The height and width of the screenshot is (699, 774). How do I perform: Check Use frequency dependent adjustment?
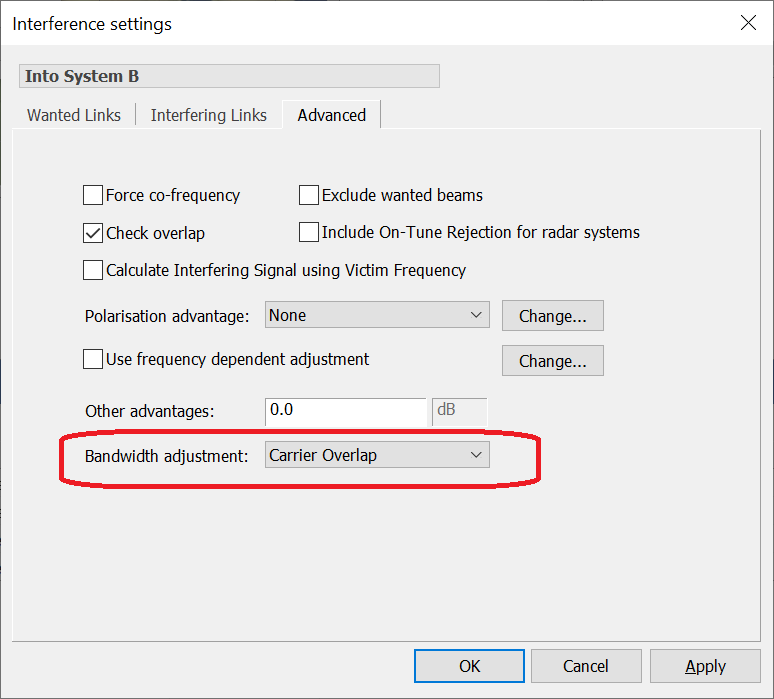[x=93, y=359]
